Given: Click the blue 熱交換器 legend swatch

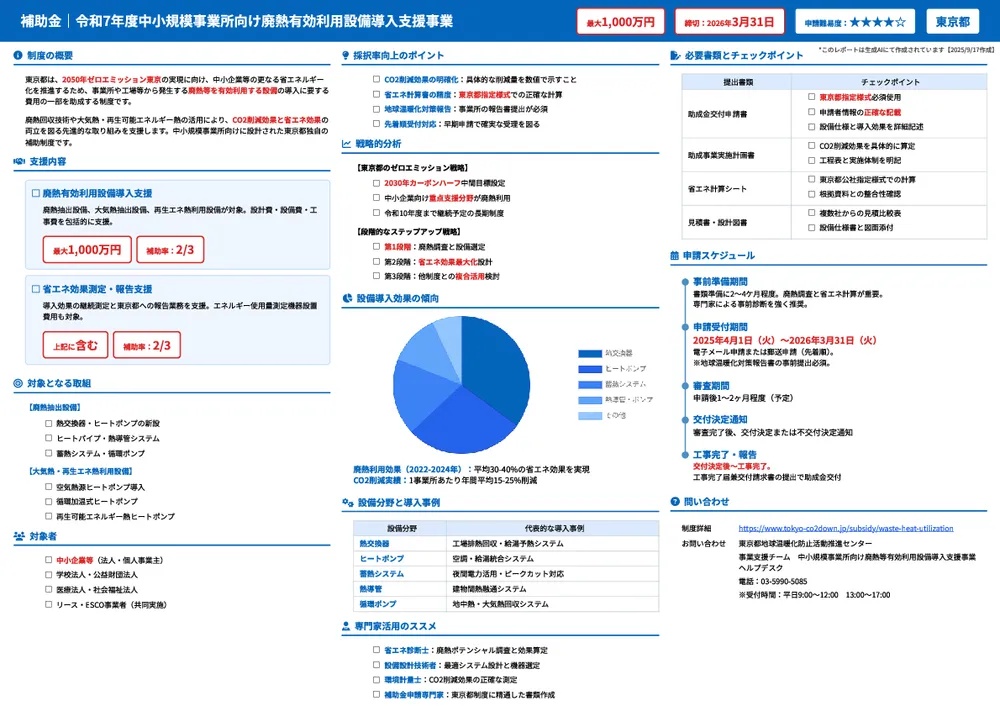Looking at the screenshot, I should click(x=588, y=353).
